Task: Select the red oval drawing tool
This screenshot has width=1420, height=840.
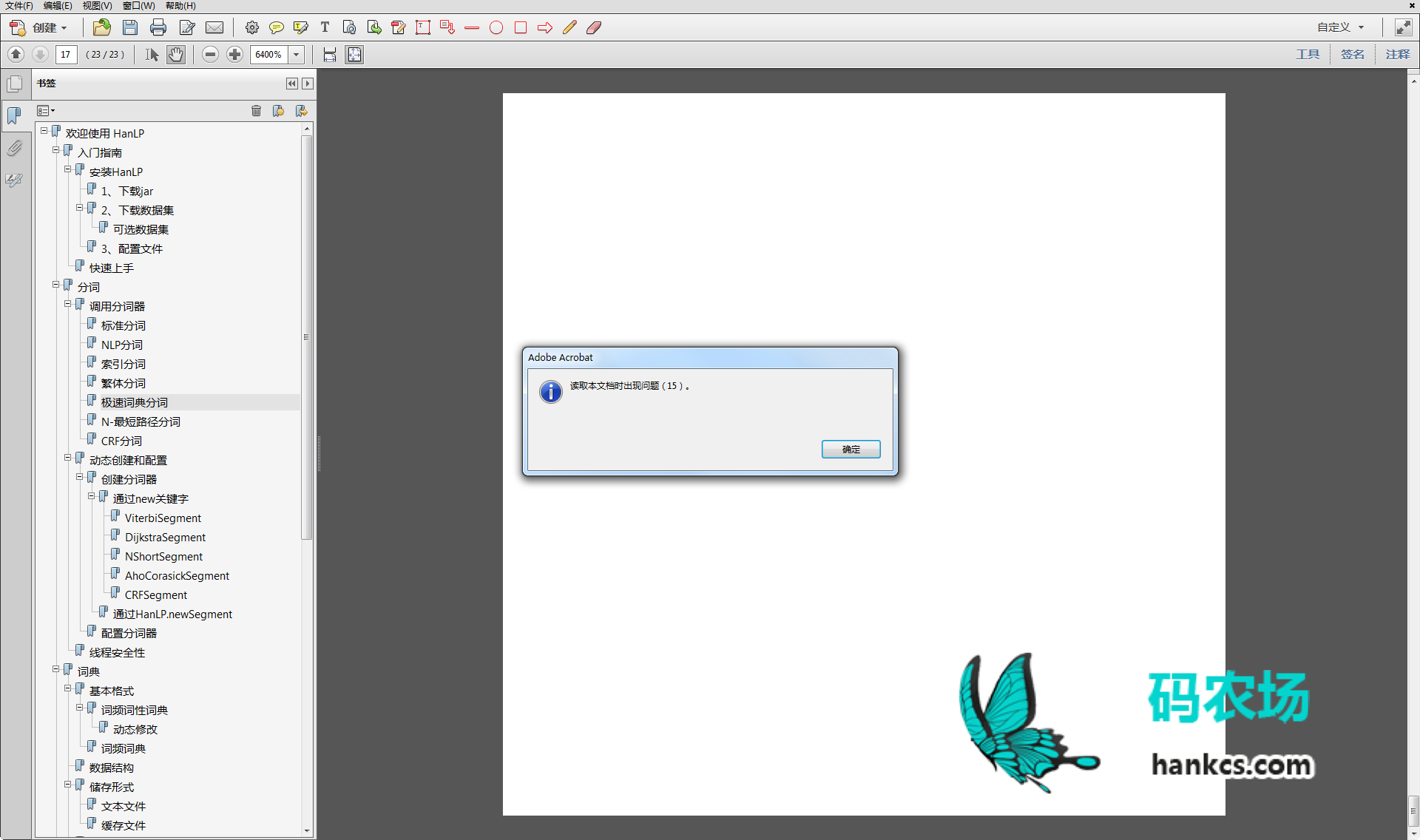Action: coord(496,27)
